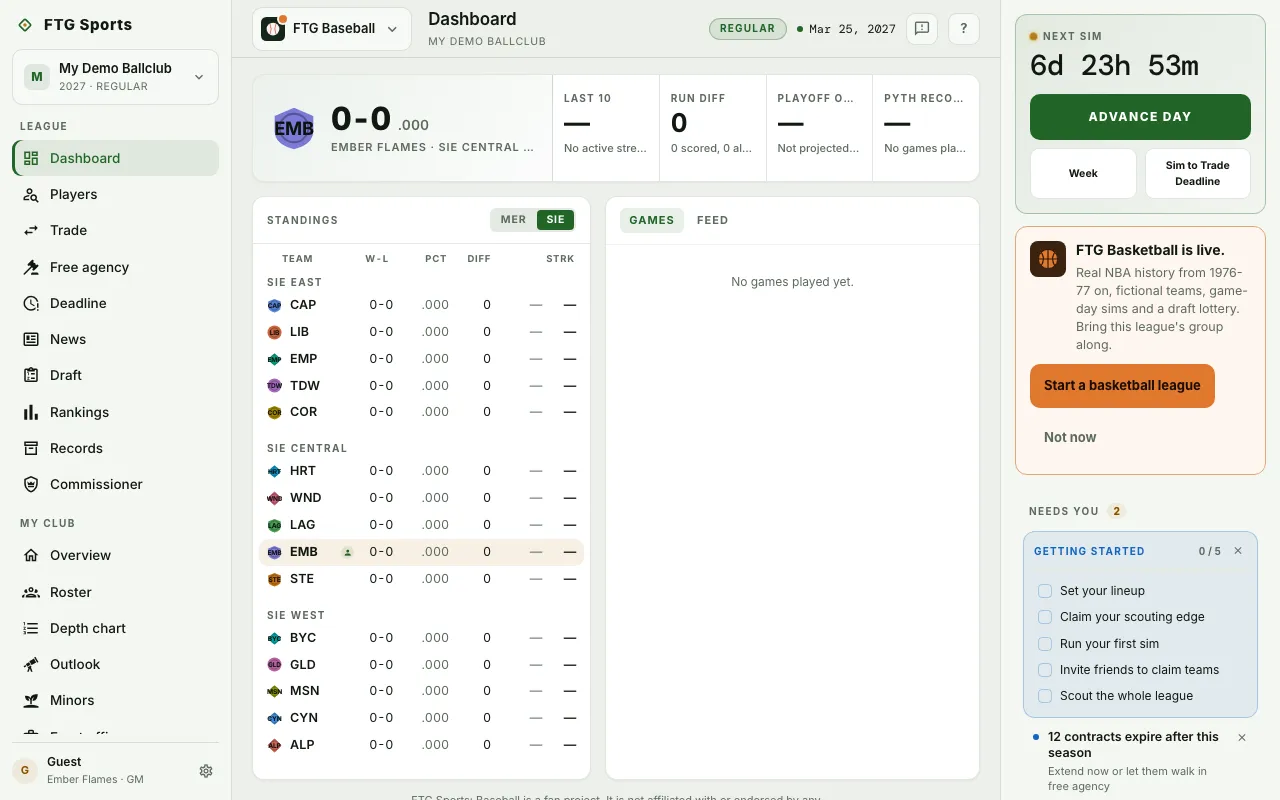1280x800 pixels.
Task: Click the REGULAR season badge
Action: point(748,29)
